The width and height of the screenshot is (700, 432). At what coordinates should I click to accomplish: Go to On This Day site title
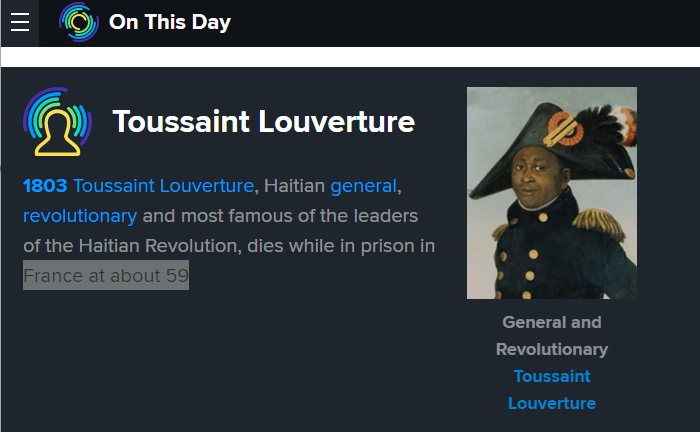(170, 23)
